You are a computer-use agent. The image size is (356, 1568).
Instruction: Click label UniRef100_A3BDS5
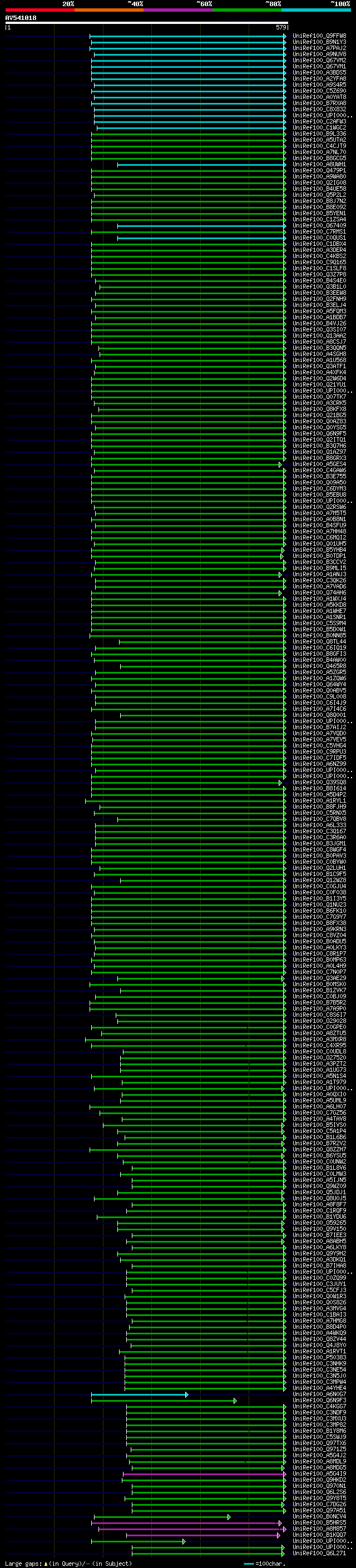(x=319, y=72)
